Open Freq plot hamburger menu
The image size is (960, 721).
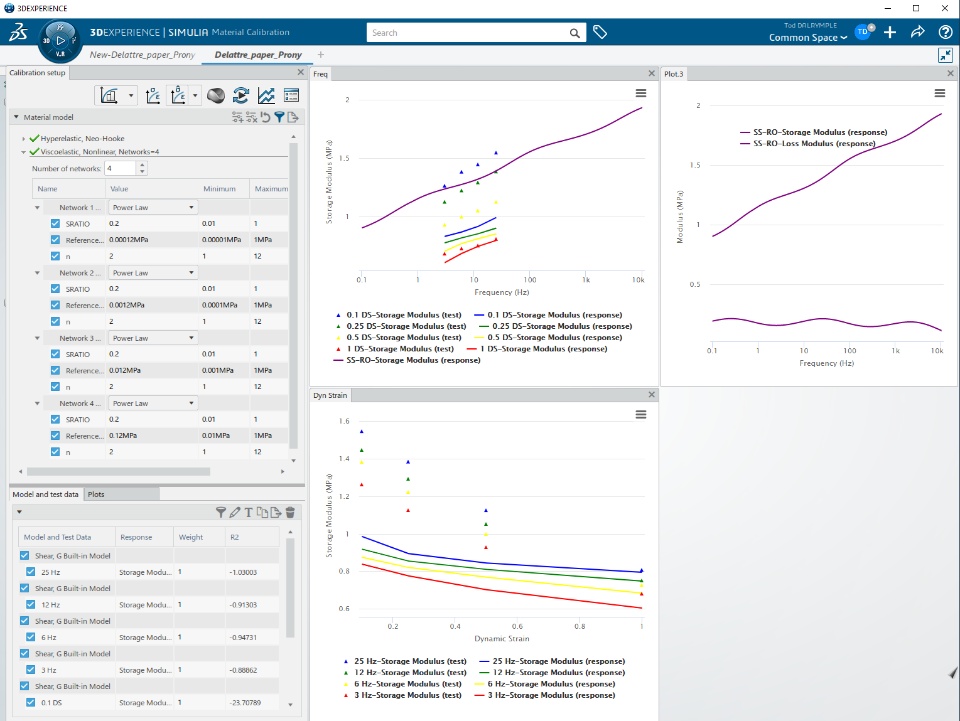[640, 93]
